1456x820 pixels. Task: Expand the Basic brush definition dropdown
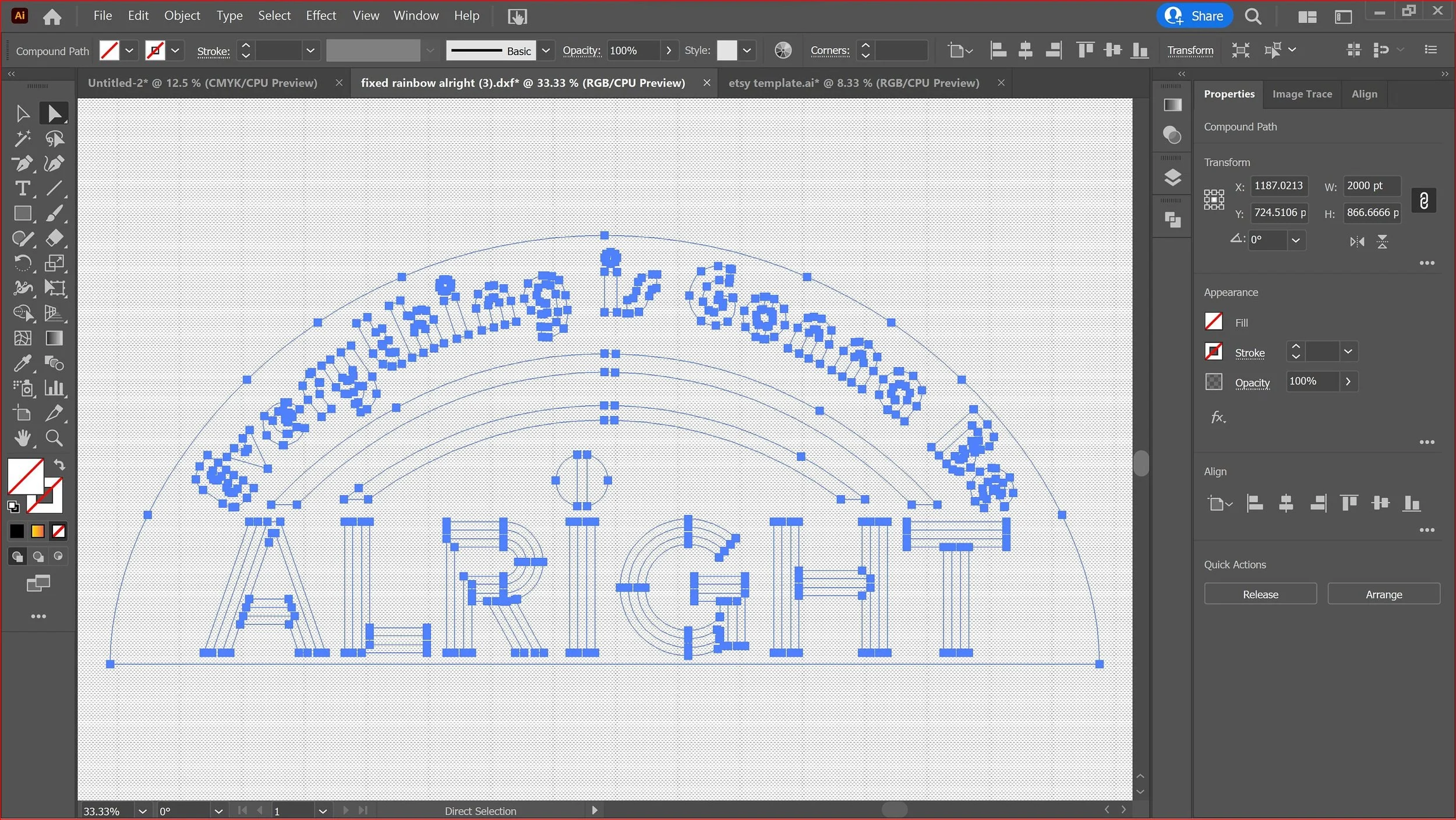[x=546, y=51]
